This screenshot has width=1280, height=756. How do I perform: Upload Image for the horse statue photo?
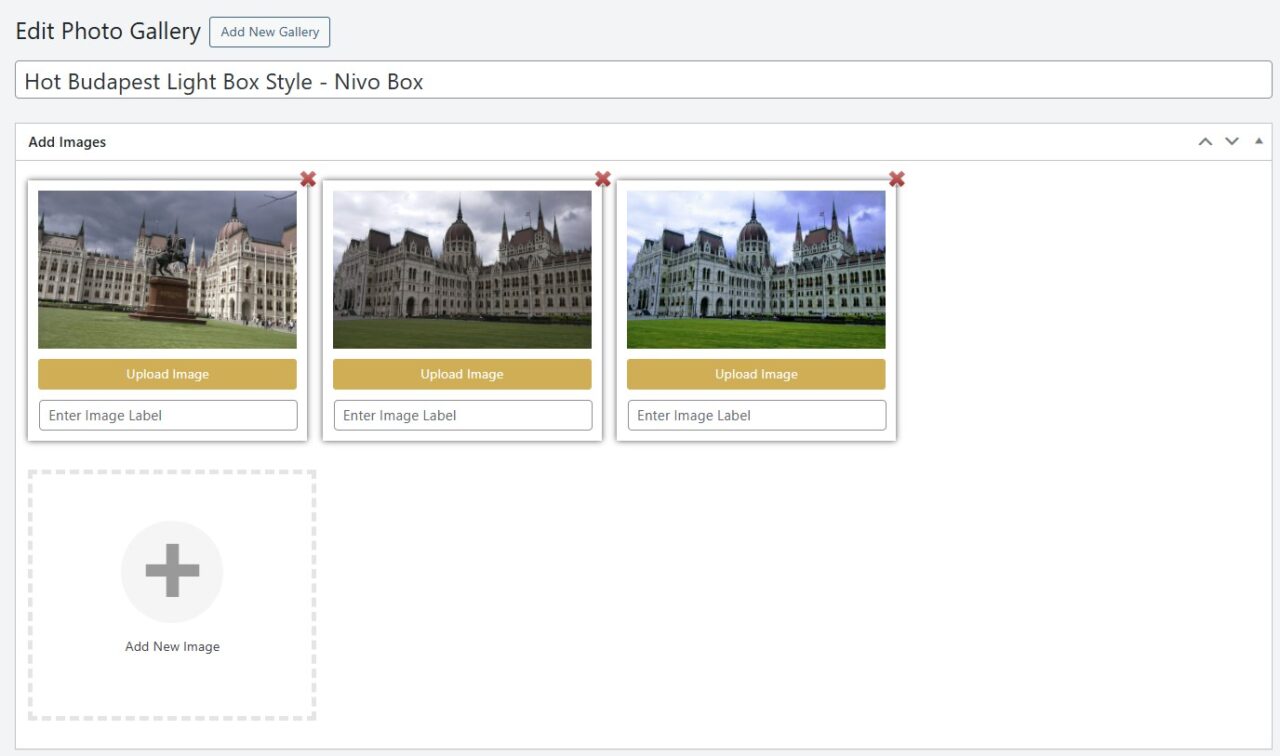click(167, 374)
